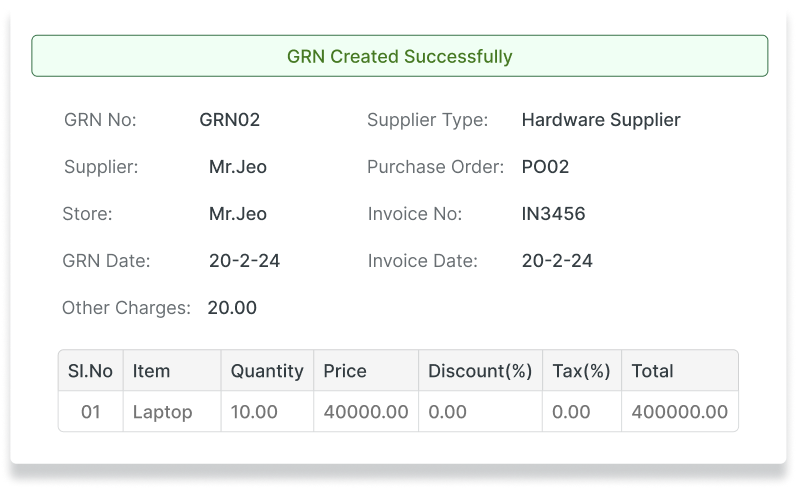Click the Hardware Supplier value
Screen dimensions: 797x489
click(x=601, y=120)
